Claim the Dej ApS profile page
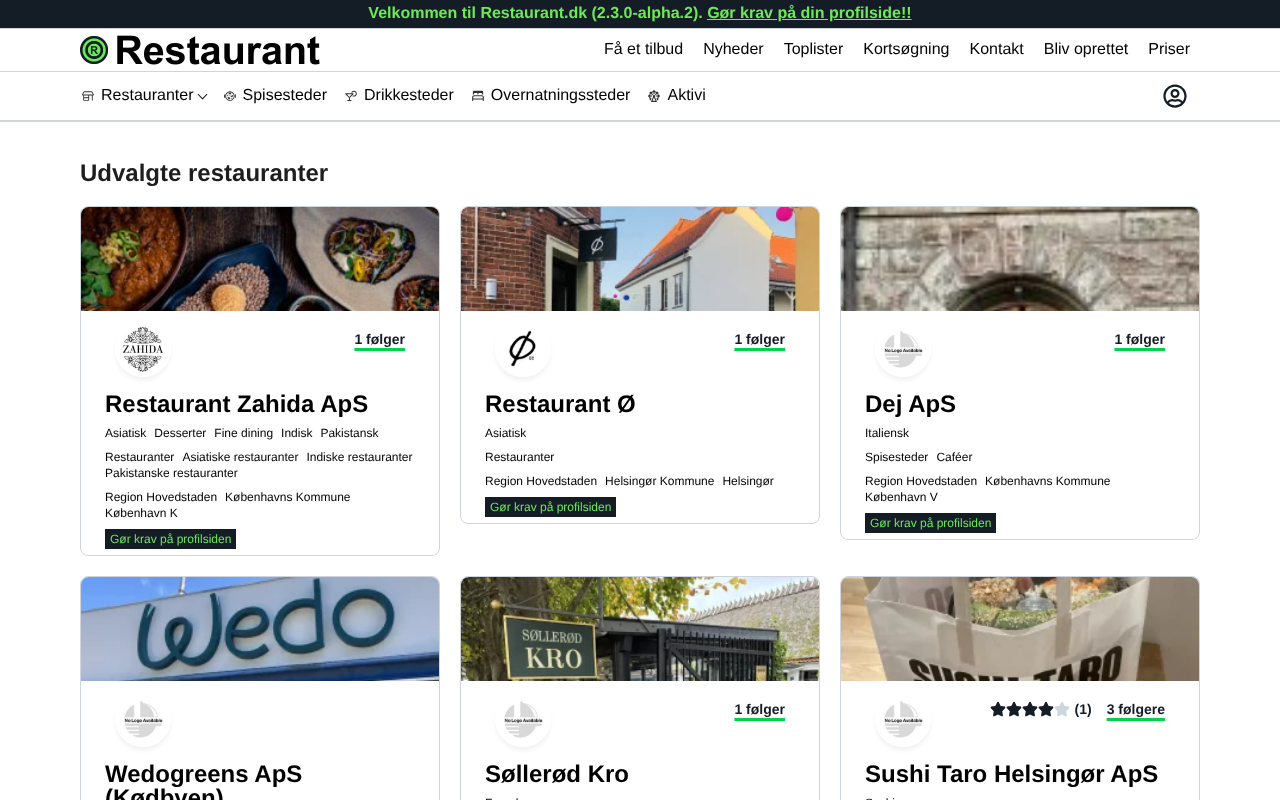 (x=930, y=523)
